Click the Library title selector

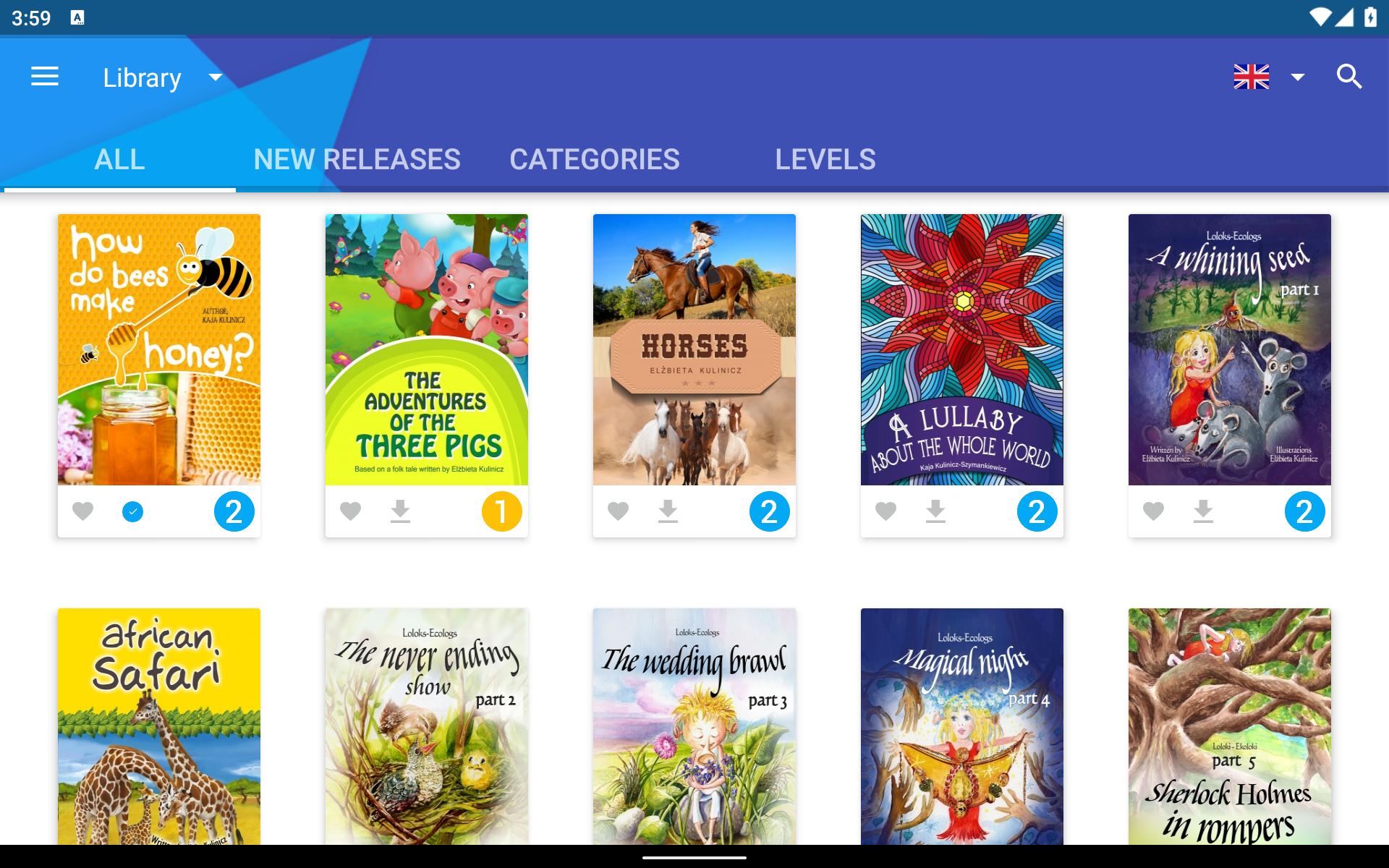(143, 77)
